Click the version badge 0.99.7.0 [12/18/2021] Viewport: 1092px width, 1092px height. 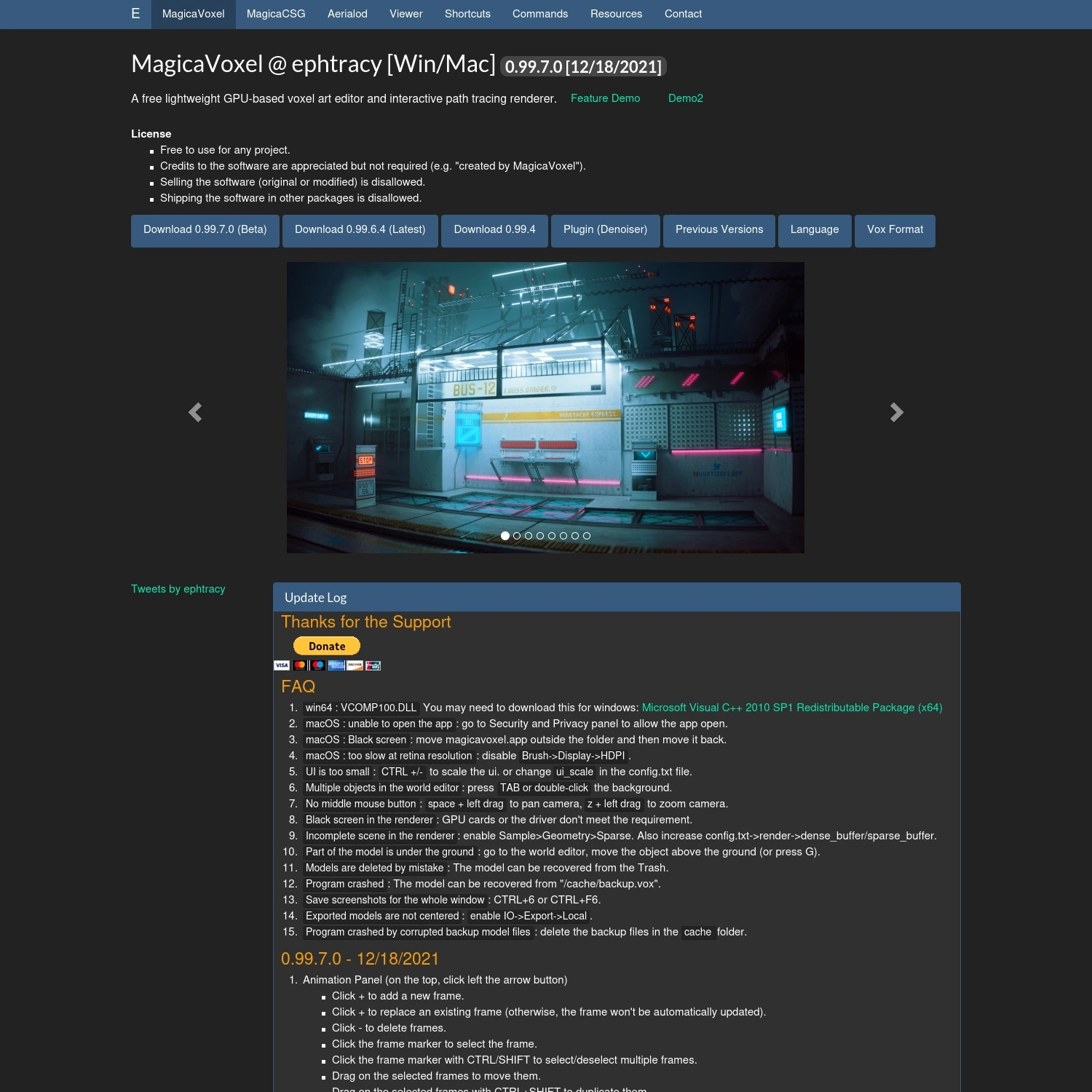(584, 67)
